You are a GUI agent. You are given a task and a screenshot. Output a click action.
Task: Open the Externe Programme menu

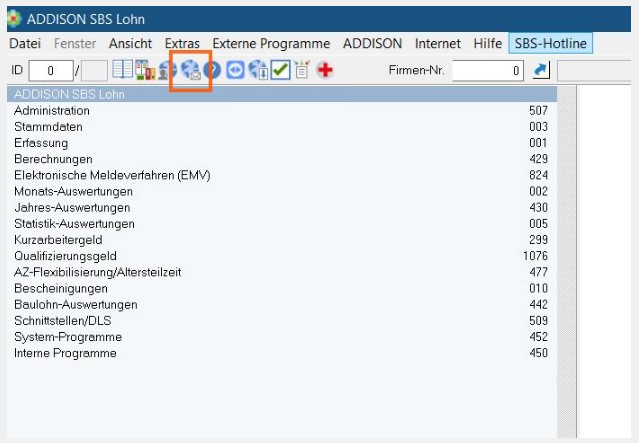pos(271,43)
